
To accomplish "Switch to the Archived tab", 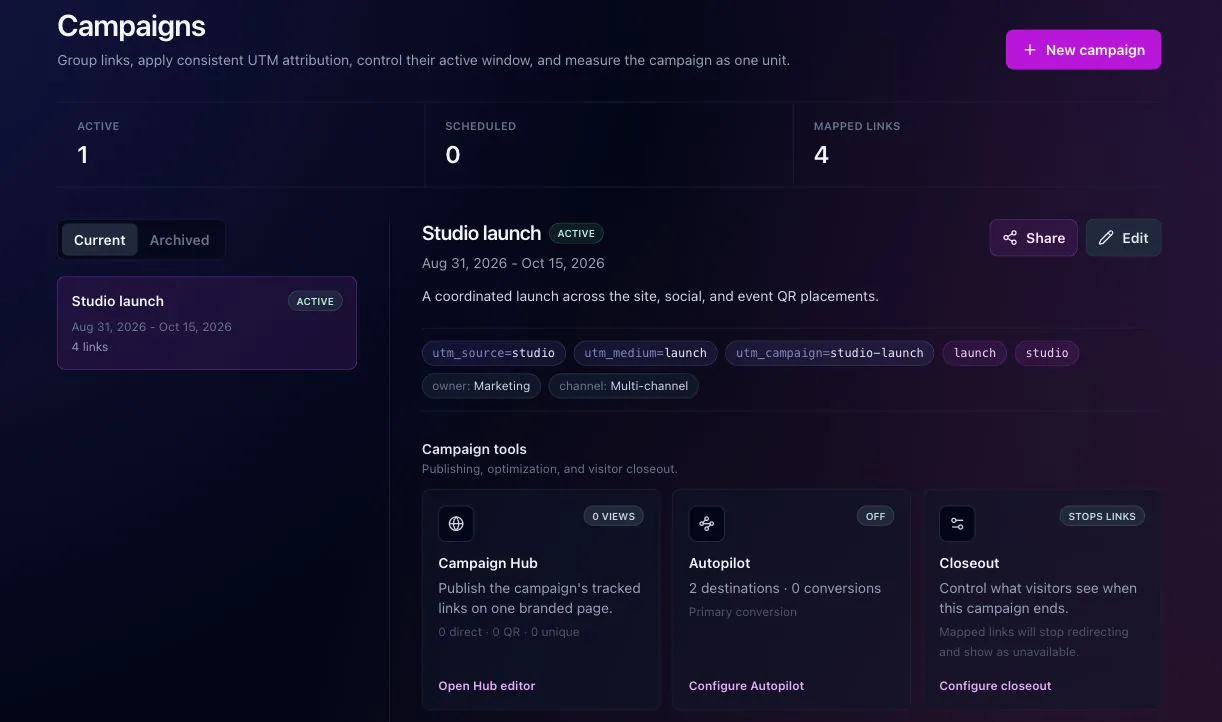I will pyautogui.click(x=179, y=240).
